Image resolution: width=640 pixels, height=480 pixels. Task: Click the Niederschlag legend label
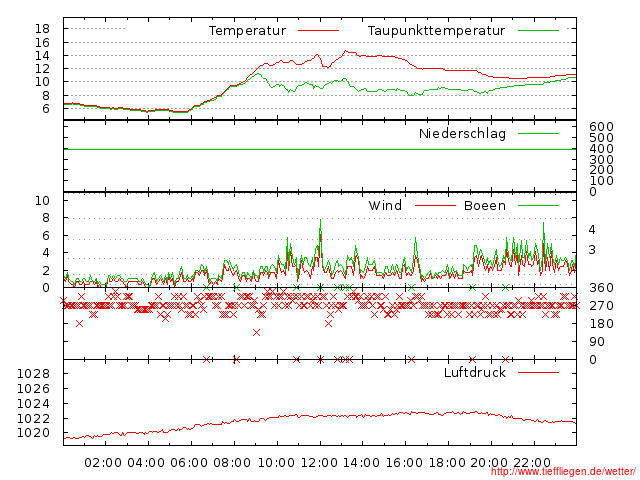(462, 133)
